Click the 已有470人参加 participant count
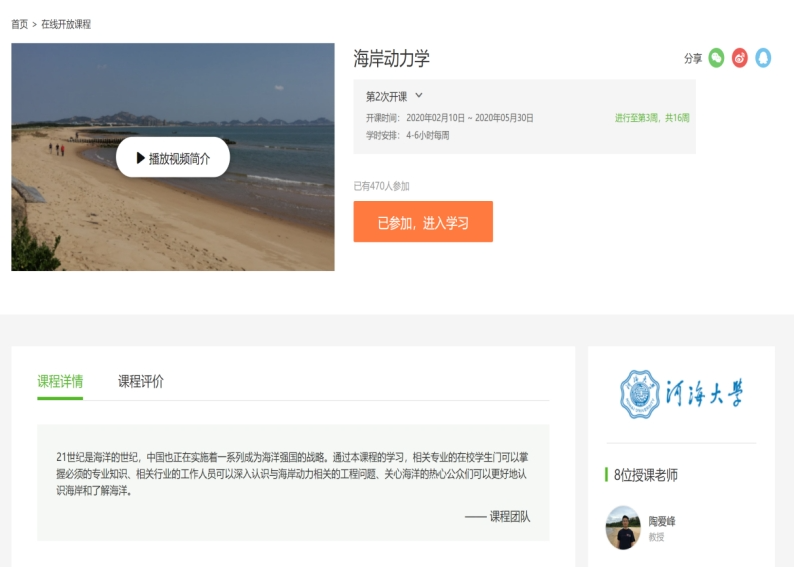Image resolution: width=794 pixels, height=567 pixels. (382, 186)
